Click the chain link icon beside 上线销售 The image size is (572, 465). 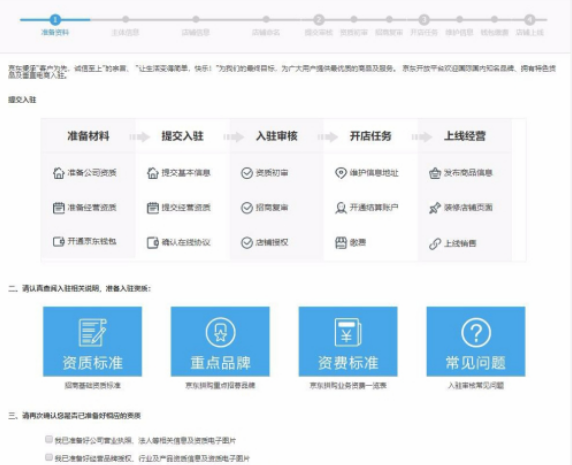pos(435,244)
